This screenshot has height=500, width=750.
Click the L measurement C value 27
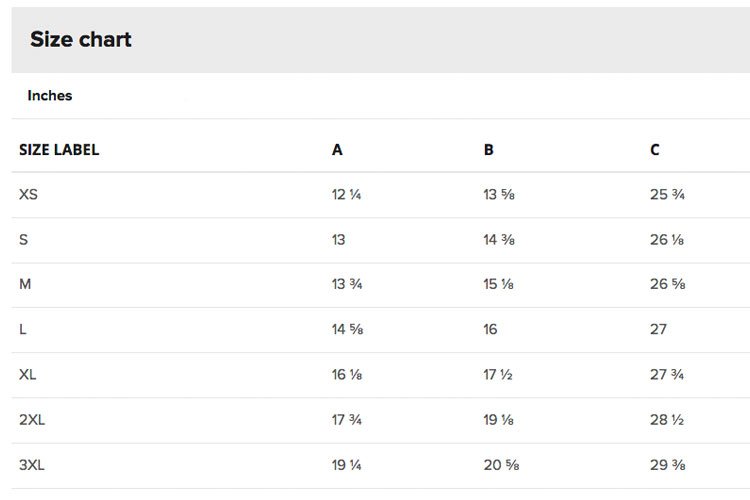(658, 329)
